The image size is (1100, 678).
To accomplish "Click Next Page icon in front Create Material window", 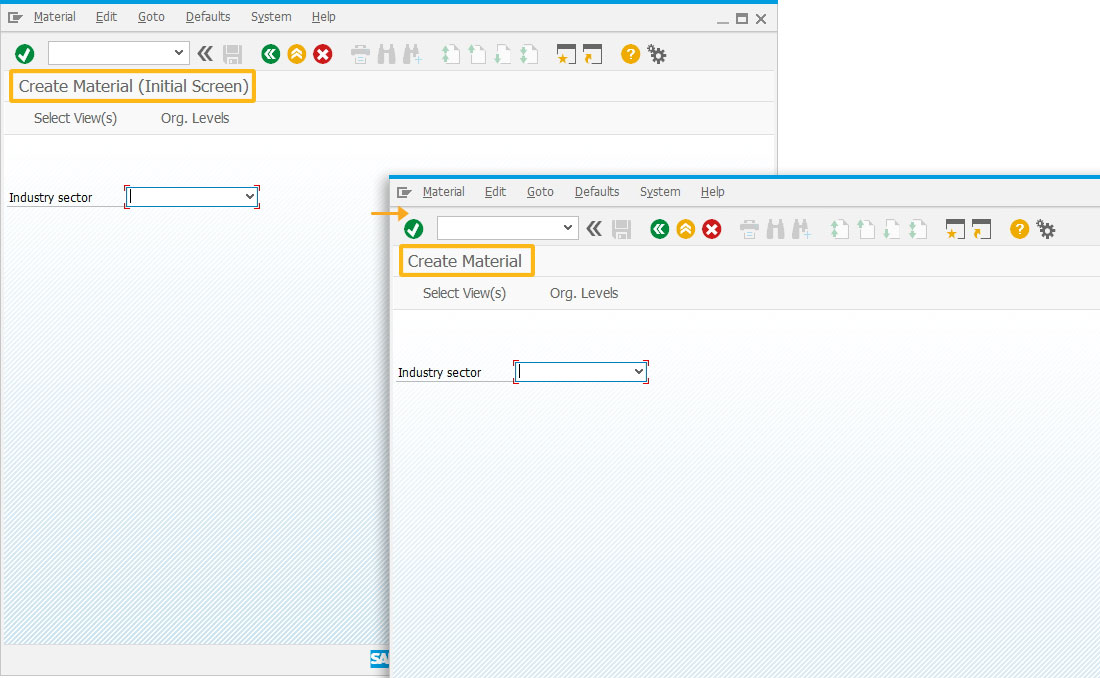I will coord(892,229).
